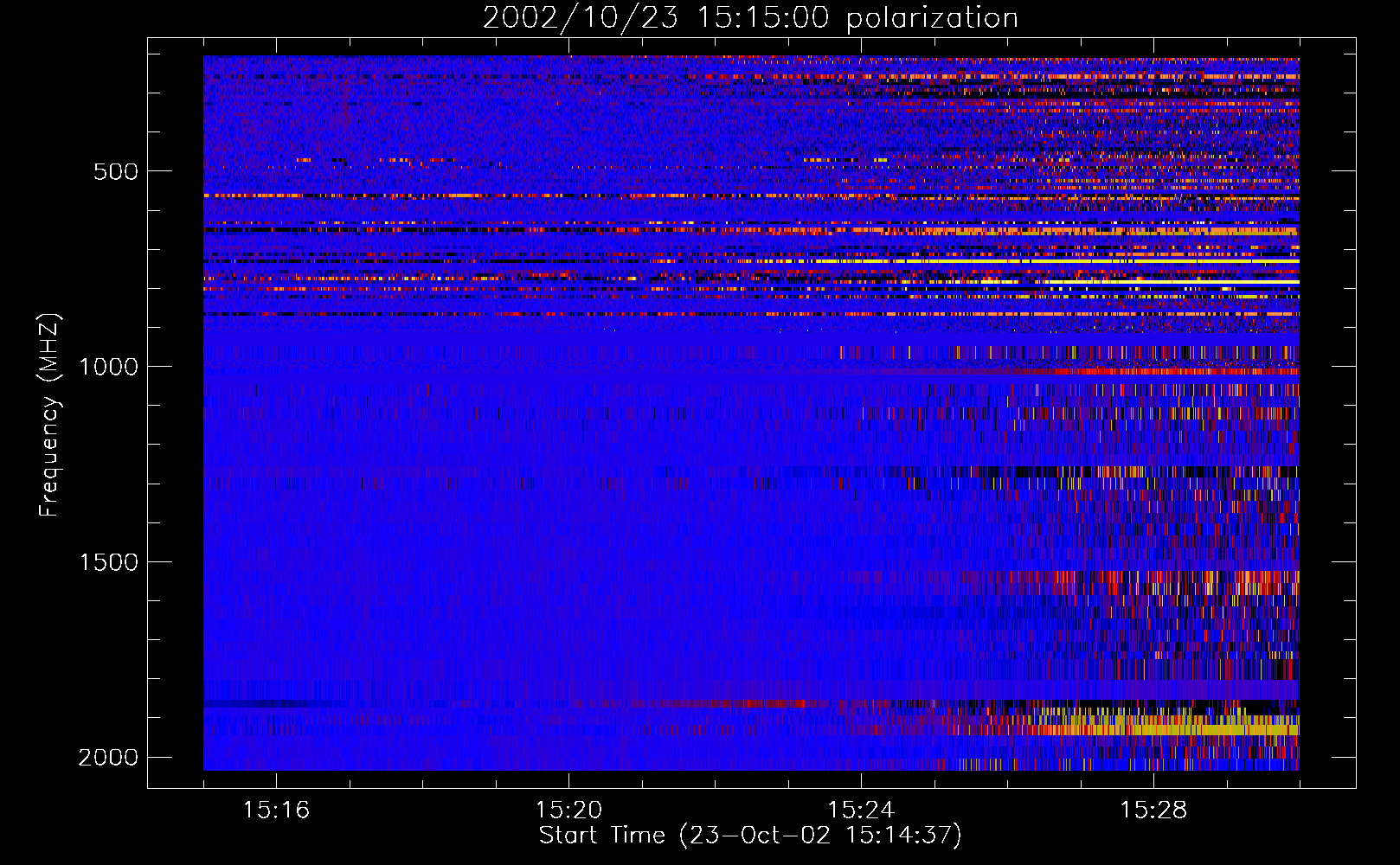
Task: Click the plot title '2002/10/23 15:15:00 polarization'
Action: 750,17
